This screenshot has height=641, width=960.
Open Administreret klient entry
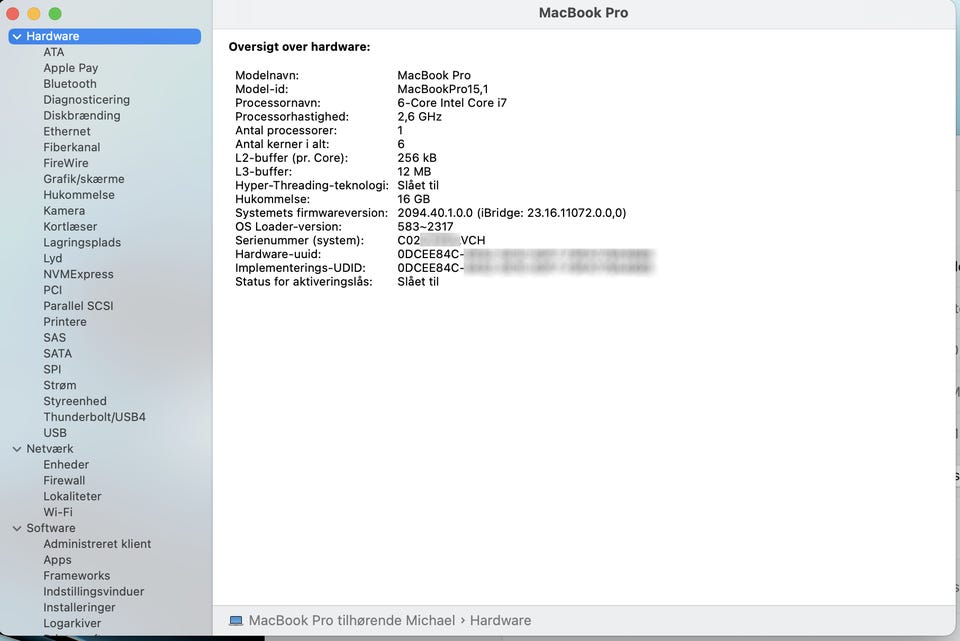(x=97, y=544)
